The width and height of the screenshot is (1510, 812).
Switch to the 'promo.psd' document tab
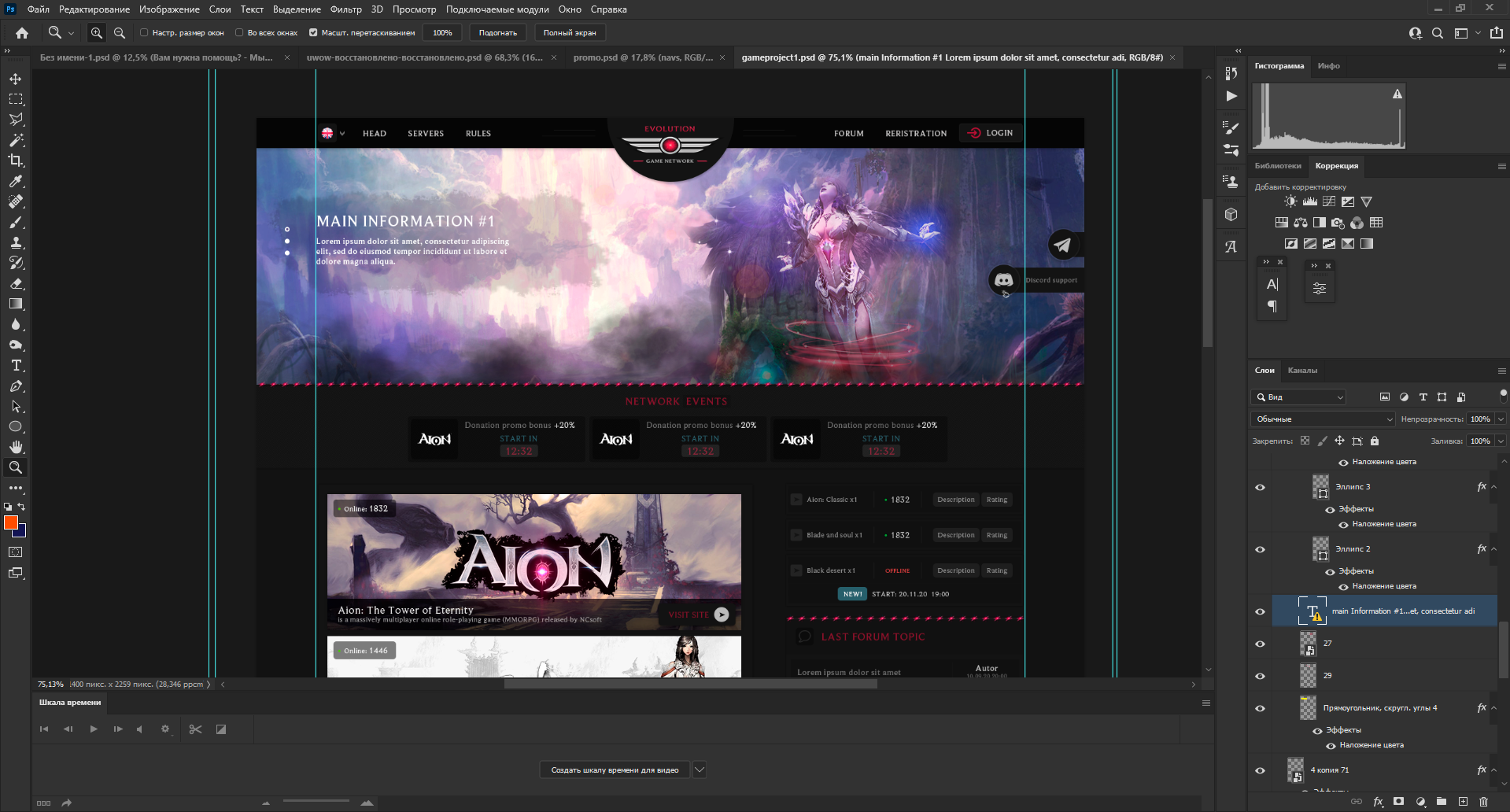pyautogui.click(x=643, y=57)
